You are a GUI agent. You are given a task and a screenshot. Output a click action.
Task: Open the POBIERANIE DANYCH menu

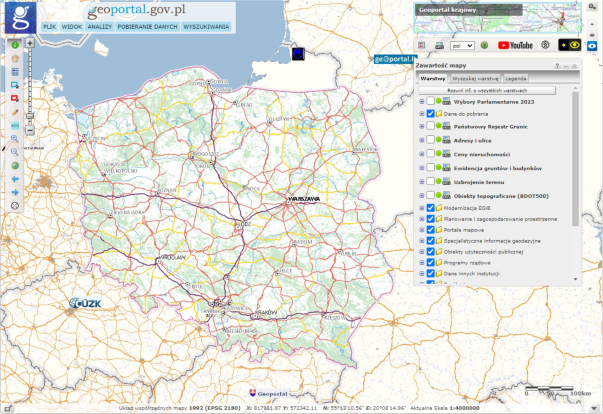(147, 27)
